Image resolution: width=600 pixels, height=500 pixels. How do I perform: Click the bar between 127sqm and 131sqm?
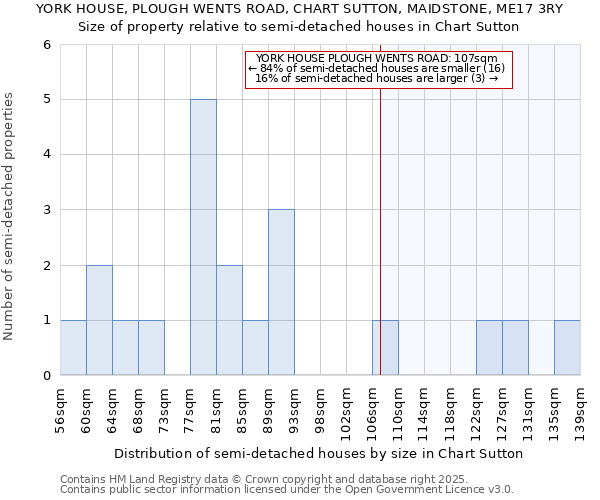[x=515, y=347]
